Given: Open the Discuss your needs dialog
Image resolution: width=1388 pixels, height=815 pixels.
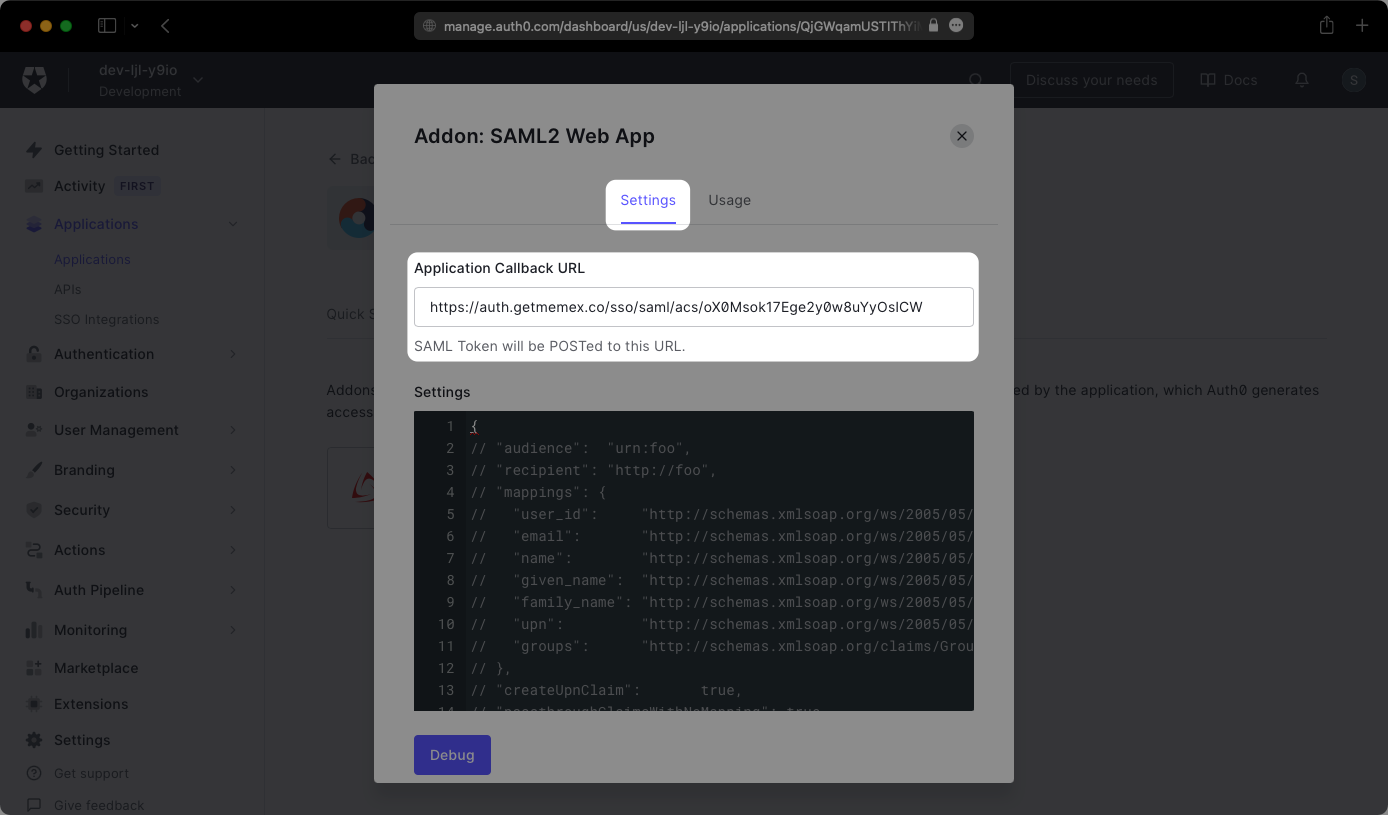Looking at the screenshot, I should pos(1091,80).
